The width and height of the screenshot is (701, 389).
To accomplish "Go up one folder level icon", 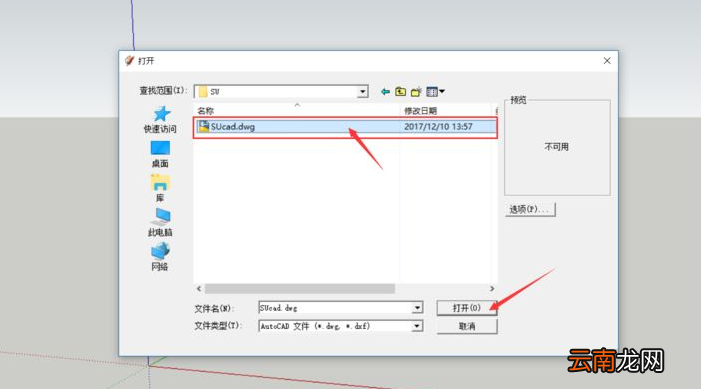I will (401, 92).
